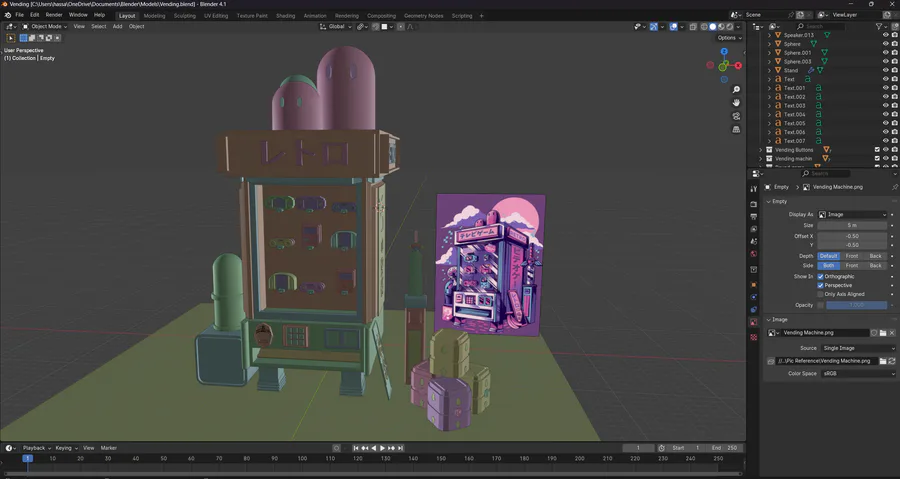The width and height of the screenshot is (900, 479).
Task: Open the Object Mode dropdown
Action: pyautogui.click(x=45, y=26)
